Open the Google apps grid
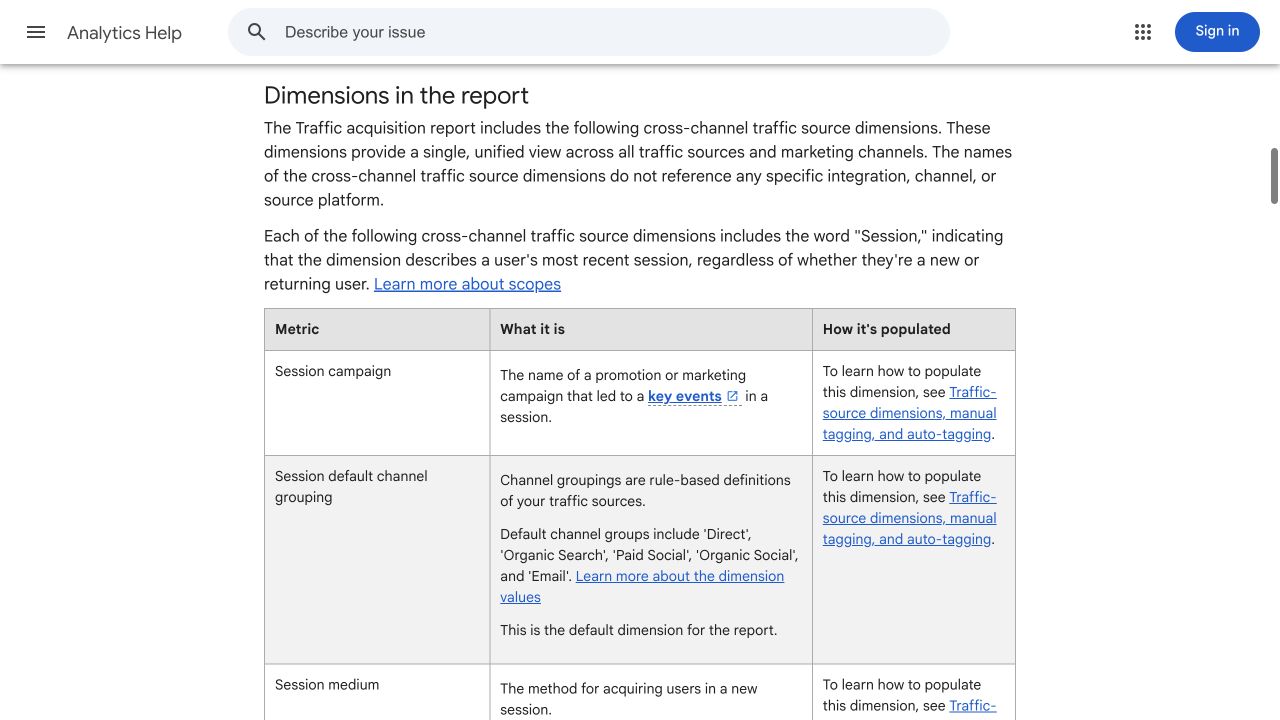This screenshot has height=720, width=1280. [x=1143, y=32]
